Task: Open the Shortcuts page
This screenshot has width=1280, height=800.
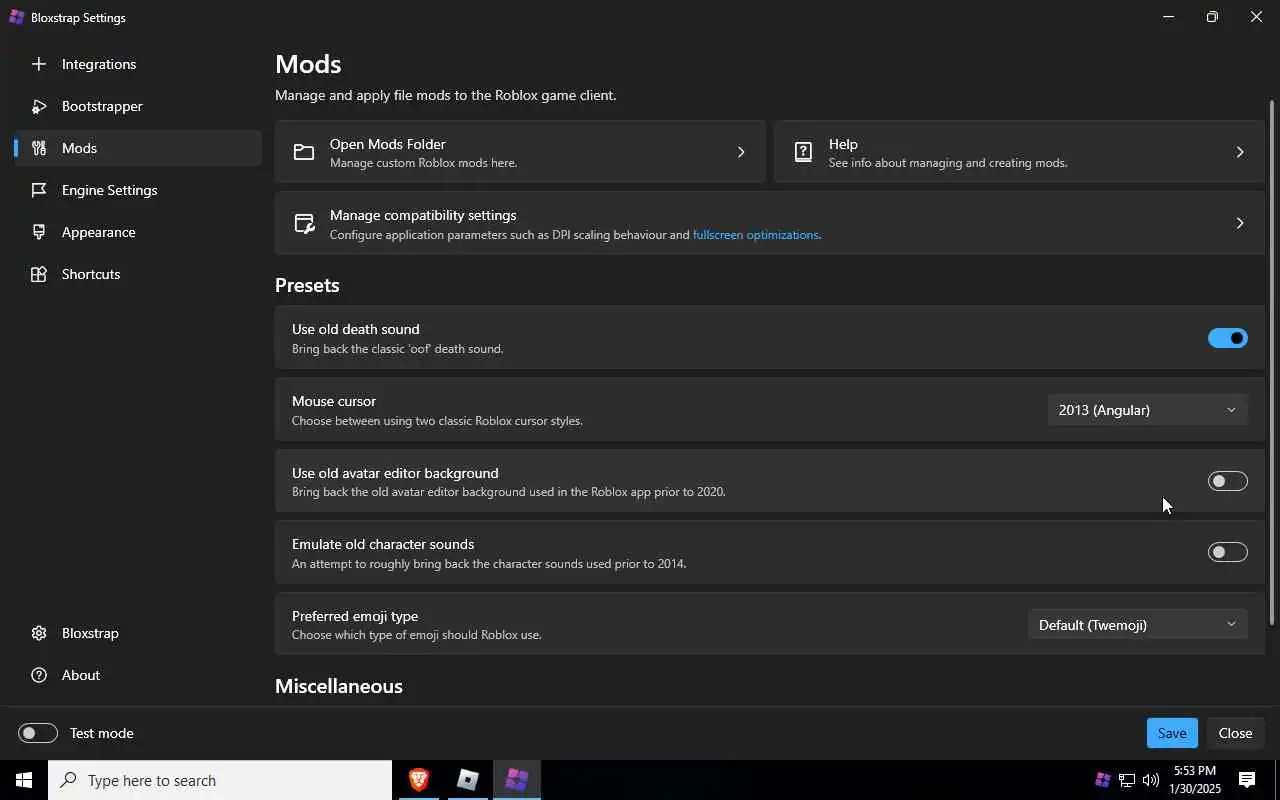Action: click(138, 274)
